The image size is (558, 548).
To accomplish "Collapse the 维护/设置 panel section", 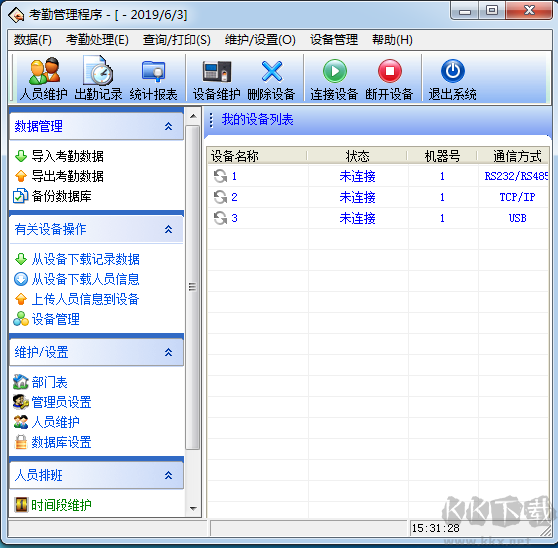I will (168, 352).
